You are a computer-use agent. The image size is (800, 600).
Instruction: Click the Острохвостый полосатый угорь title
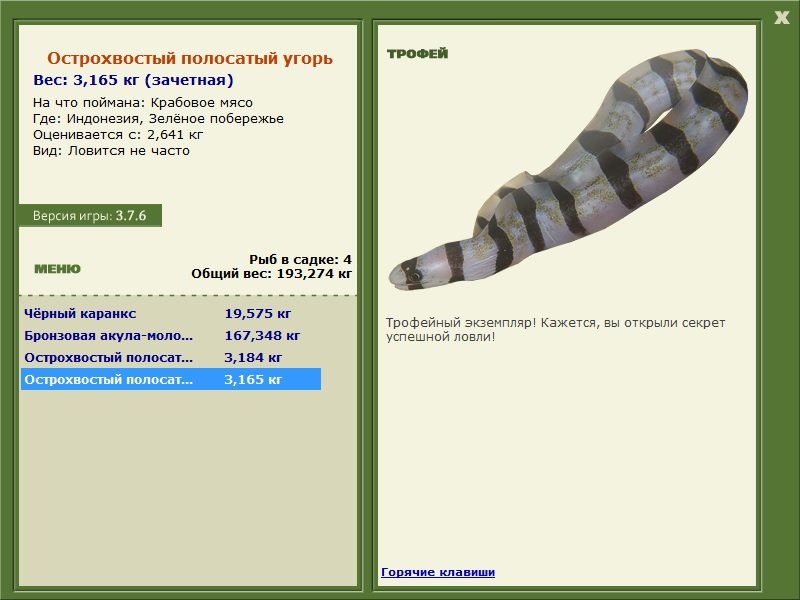pyautogui.click(x=190, y=58)
